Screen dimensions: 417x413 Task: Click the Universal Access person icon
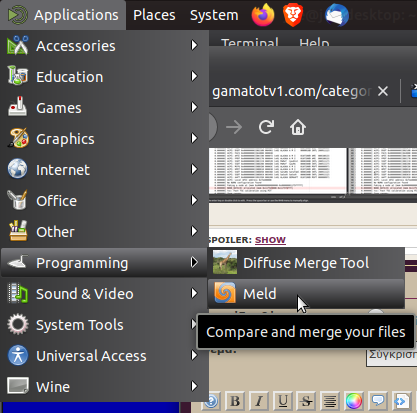point(18,355)
